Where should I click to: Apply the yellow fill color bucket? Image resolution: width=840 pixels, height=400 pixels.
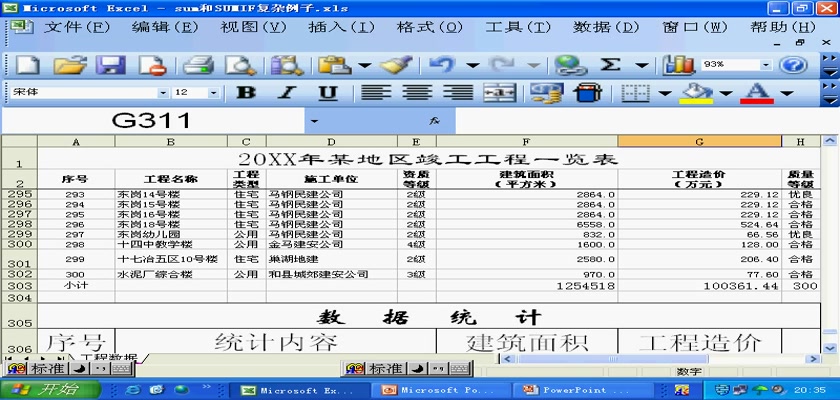click(x=696, y=93)
